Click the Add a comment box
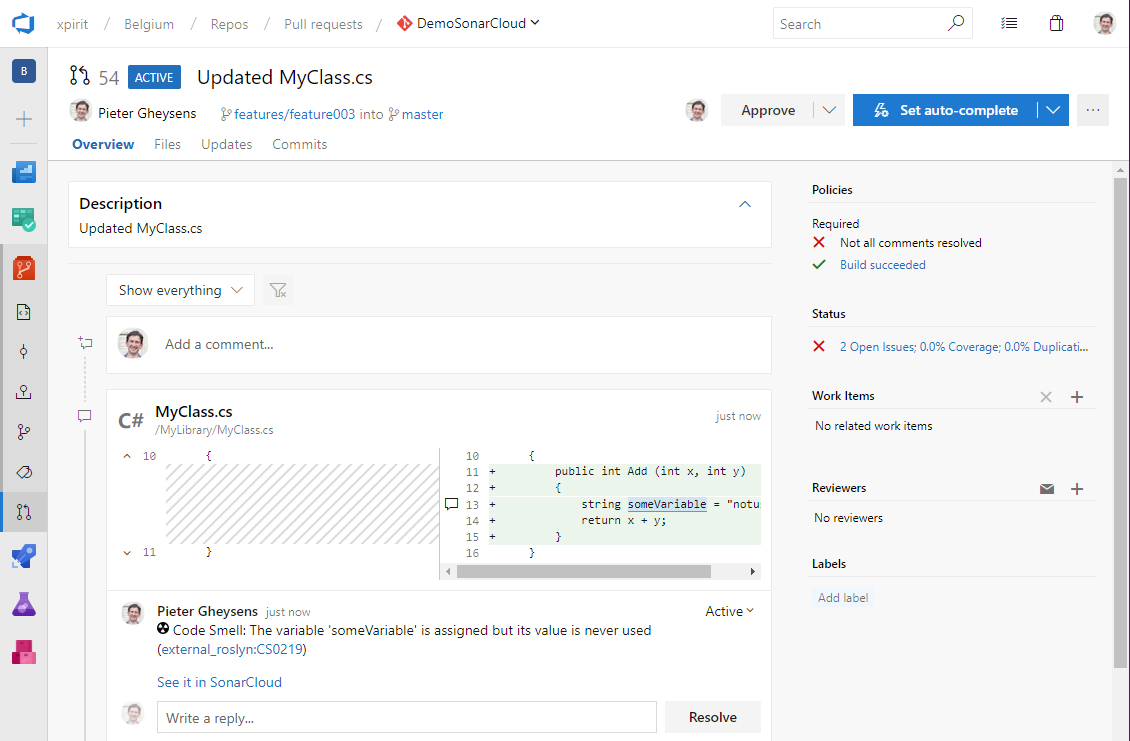 (x=439, y=345)
